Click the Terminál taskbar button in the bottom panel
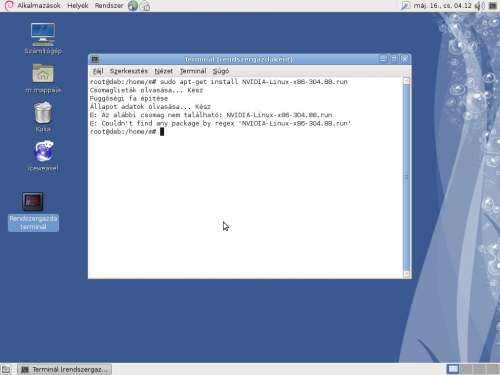 (65, 369)
